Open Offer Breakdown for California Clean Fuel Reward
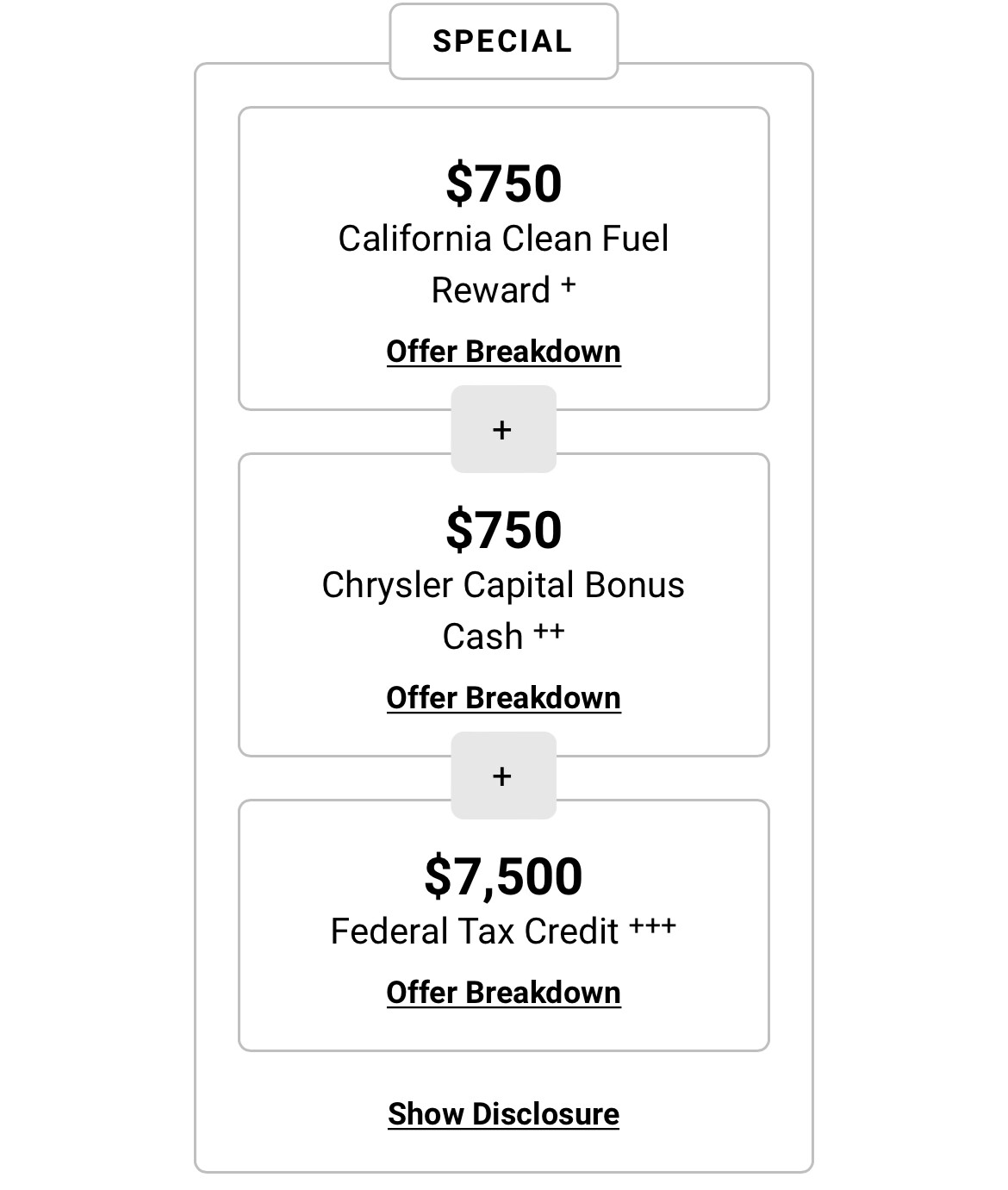This screenshot has height=1190, width=1008. pyautogui.click(x=503, y=352)
